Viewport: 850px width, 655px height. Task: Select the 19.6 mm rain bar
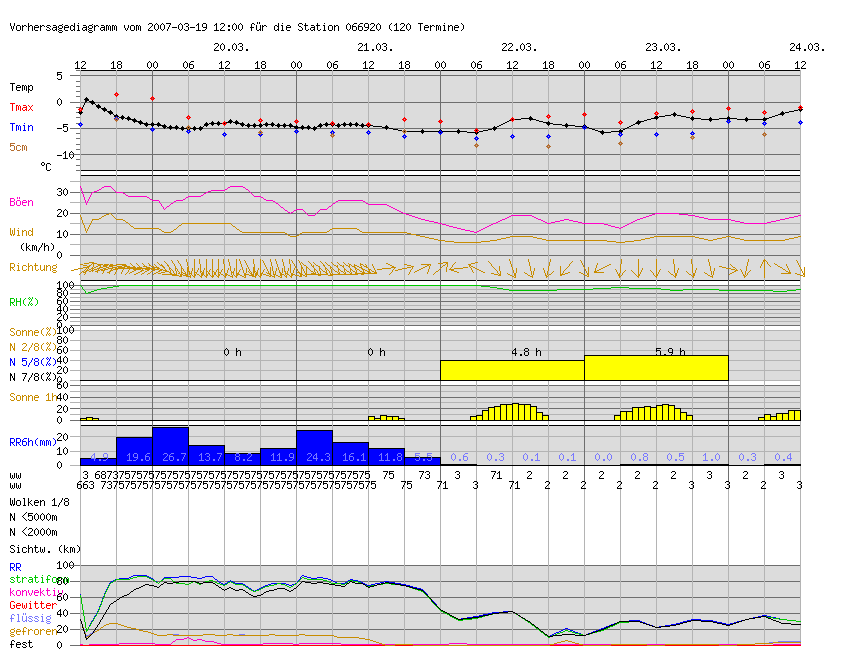(134, 451)
